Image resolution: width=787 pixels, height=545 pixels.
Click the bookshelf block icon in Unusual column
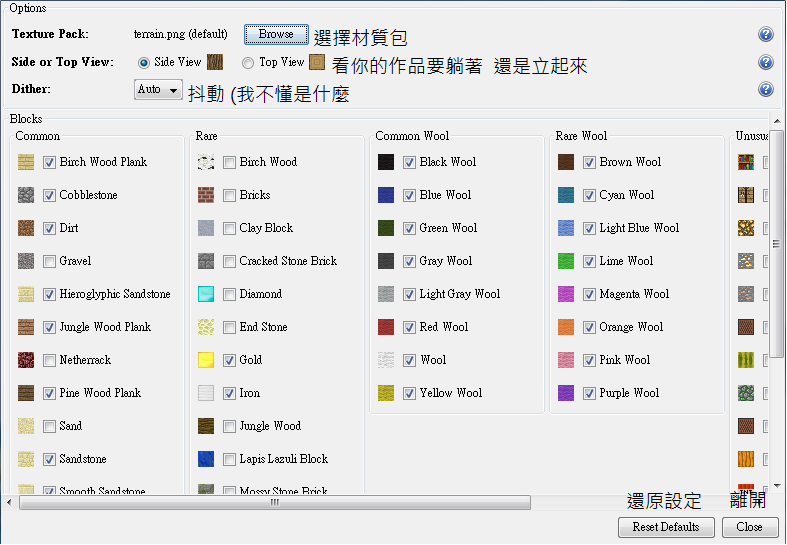pyautogui.click(x=746, y=162)
